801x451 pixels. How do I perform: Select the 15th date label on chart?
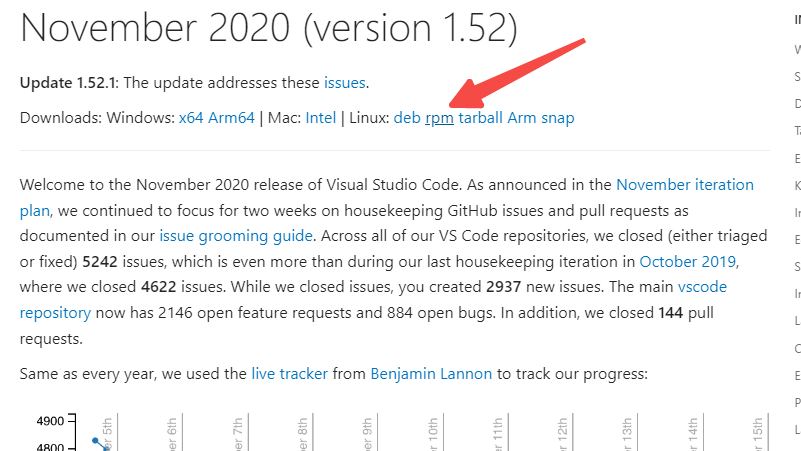click(758, 434)
